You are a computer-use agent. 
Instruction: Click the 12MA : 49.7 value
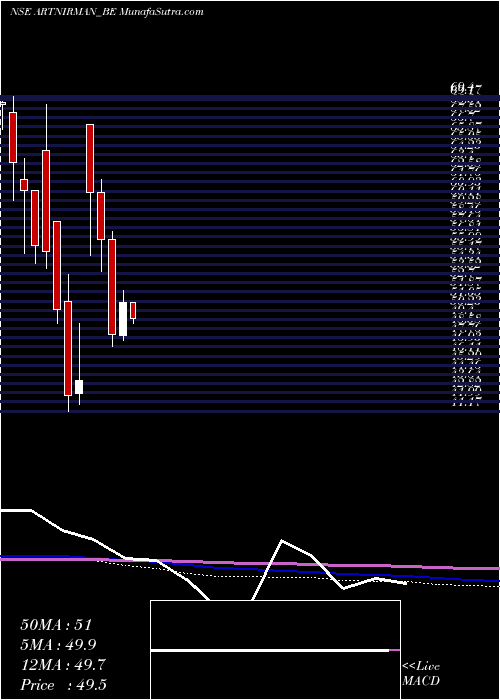point(63,665)
